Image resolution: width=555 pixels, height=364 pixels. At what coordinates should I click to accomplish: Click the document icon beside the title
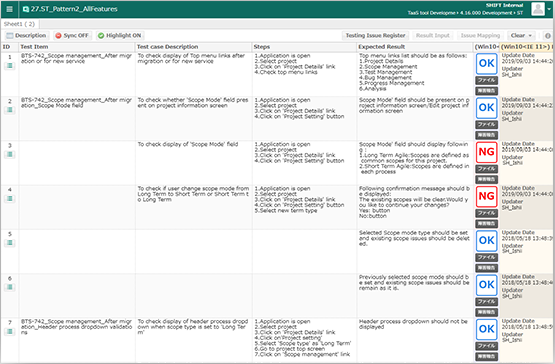pyautogui.click(x=25, y=9)
